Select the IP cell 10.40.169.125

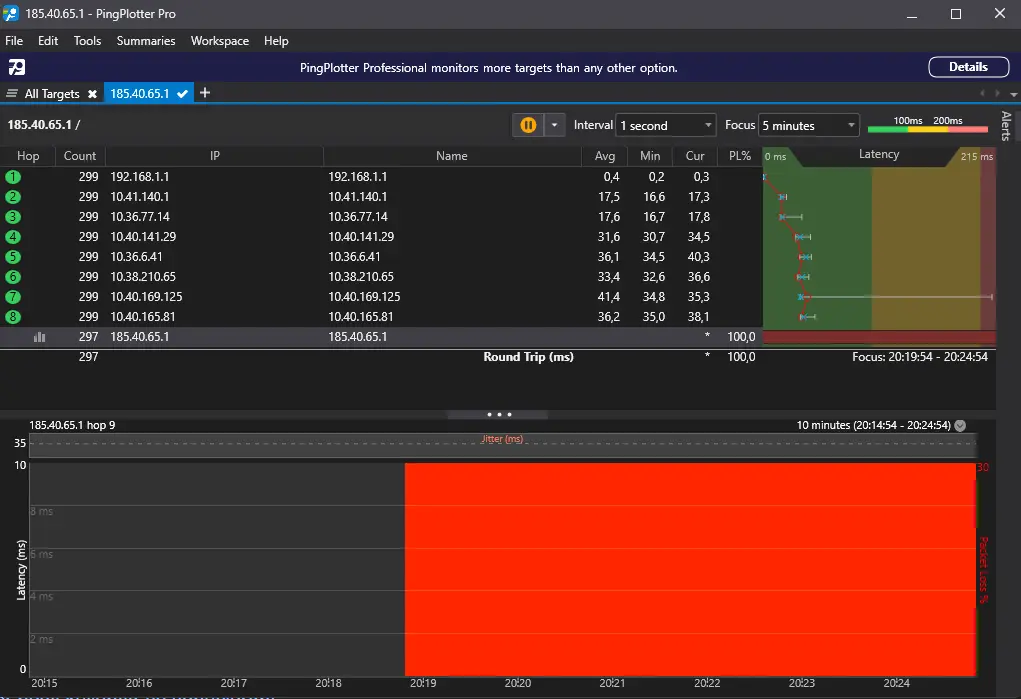click(147, 297)
